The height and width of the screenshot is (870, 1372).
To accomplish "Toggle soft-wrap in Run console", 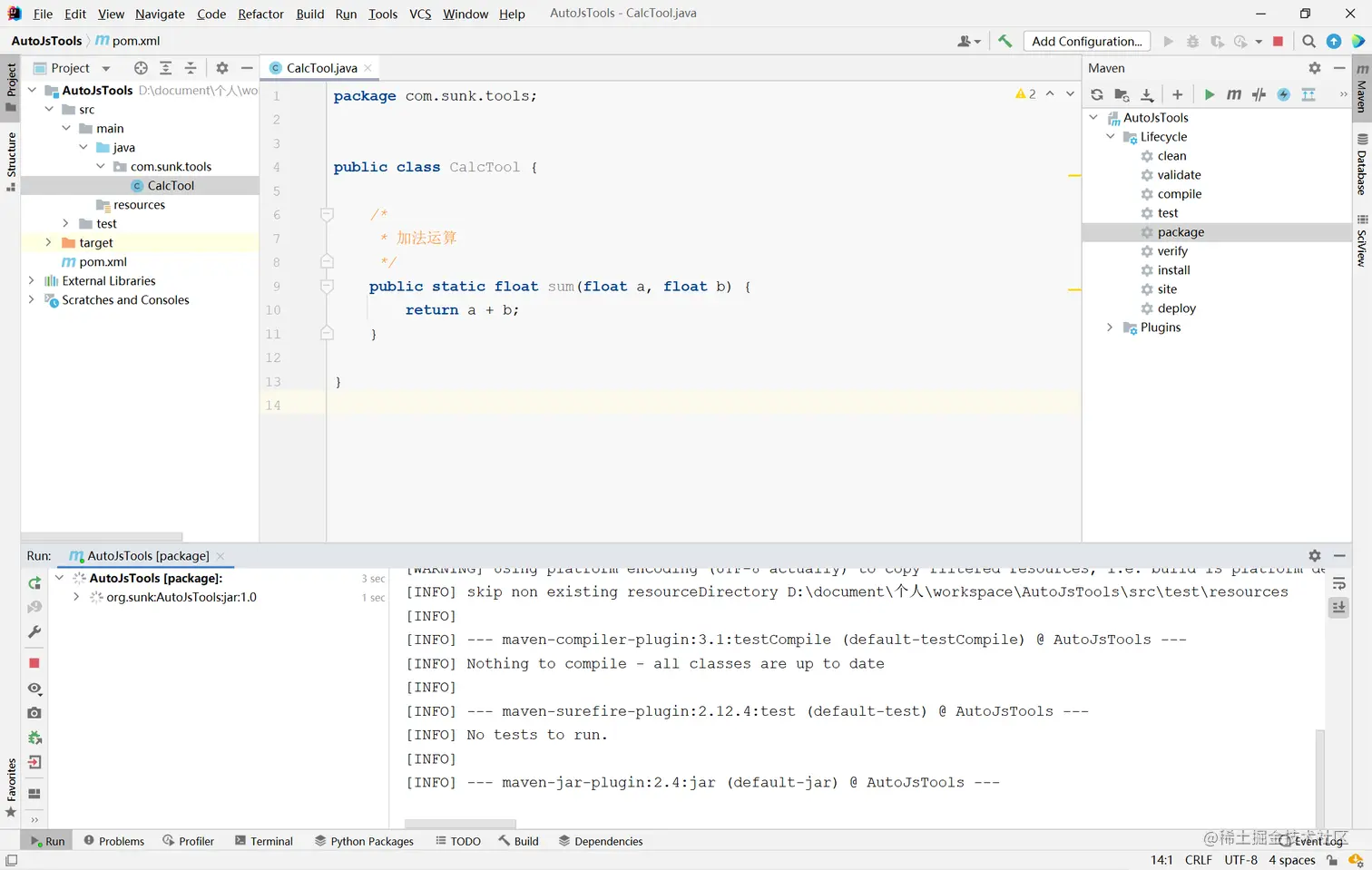I will pos(1338,584).
